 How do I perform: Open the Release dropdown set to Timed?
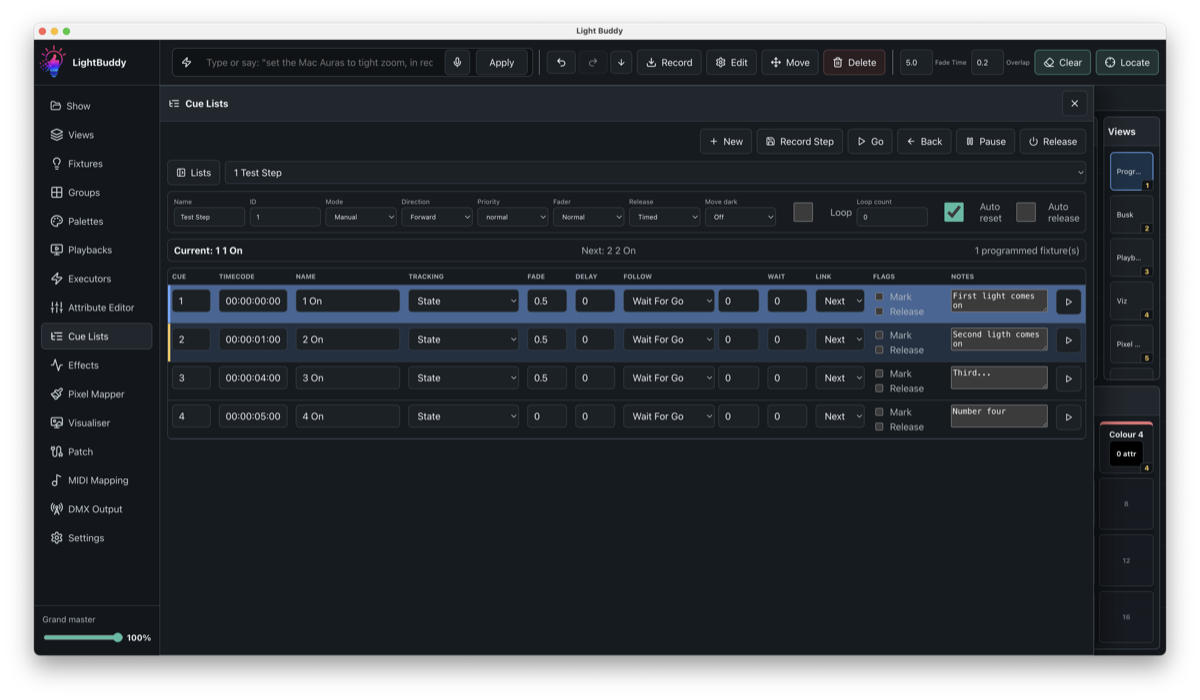pyautogui.click(x=664, y=217)
